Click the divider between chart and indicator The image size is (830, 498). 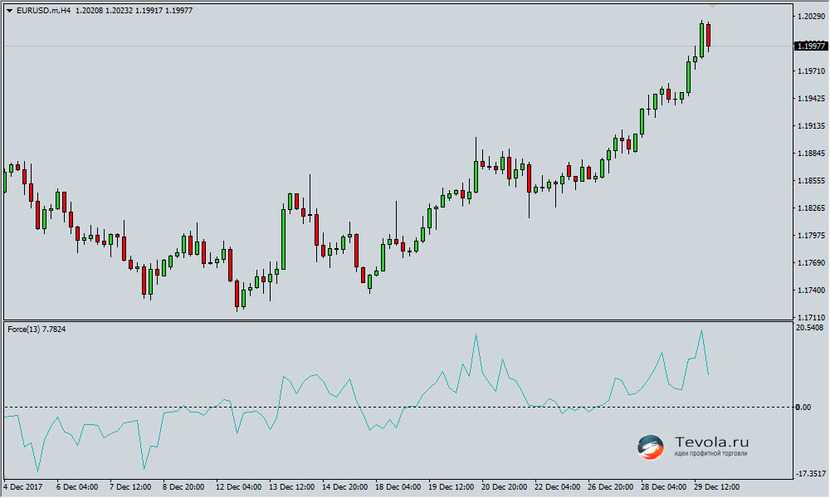click(x=400, y=320)
